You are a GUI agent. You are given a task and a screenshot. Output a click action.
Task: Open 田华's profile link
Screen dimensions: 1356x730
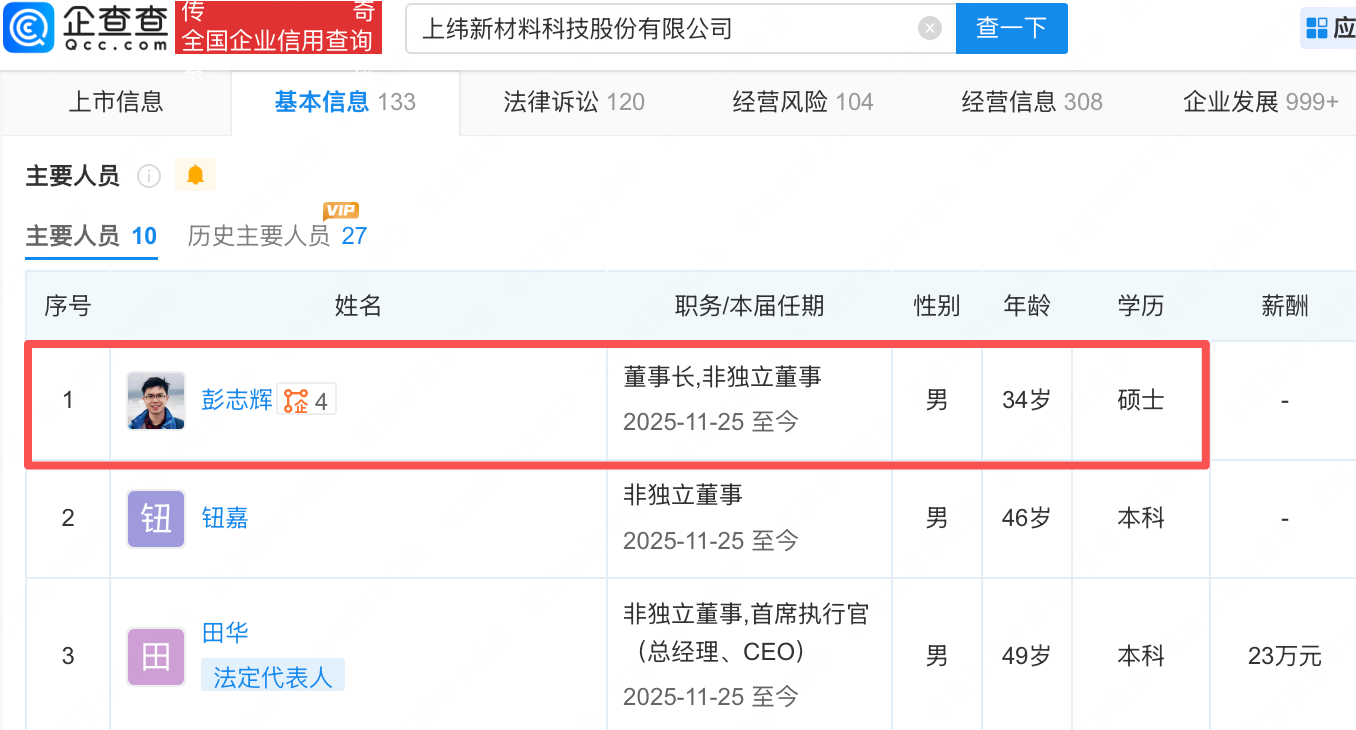(225, 633)
